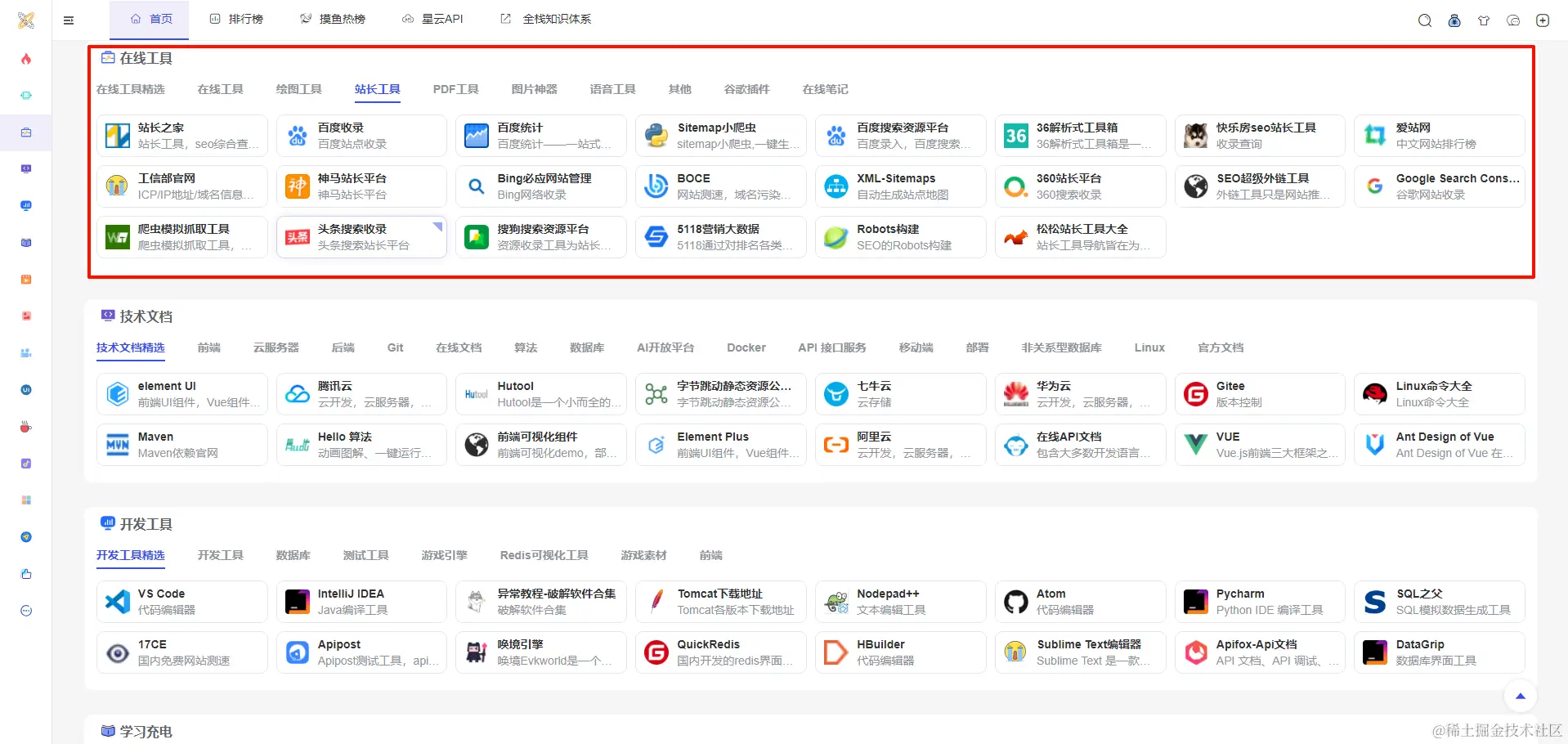Open the Gitee card under 技术文档

1260,393
